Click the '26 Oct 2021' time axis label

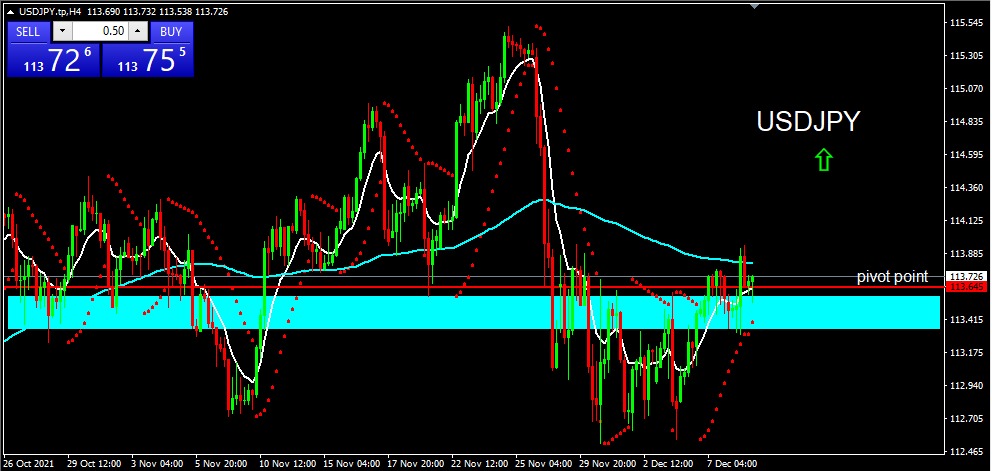[28, 463]
